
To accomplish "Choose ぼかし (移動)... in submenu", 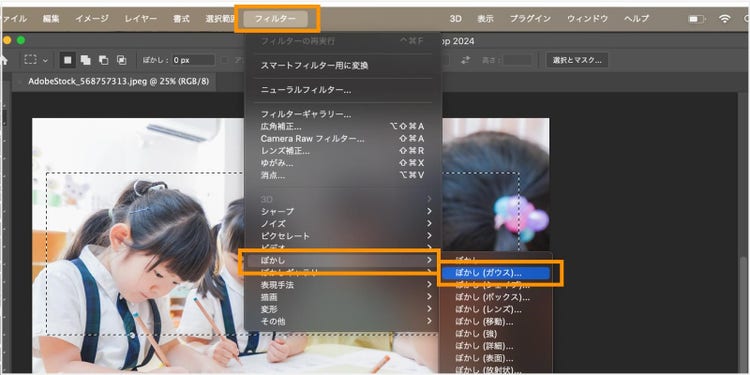I will coord(496,322).
